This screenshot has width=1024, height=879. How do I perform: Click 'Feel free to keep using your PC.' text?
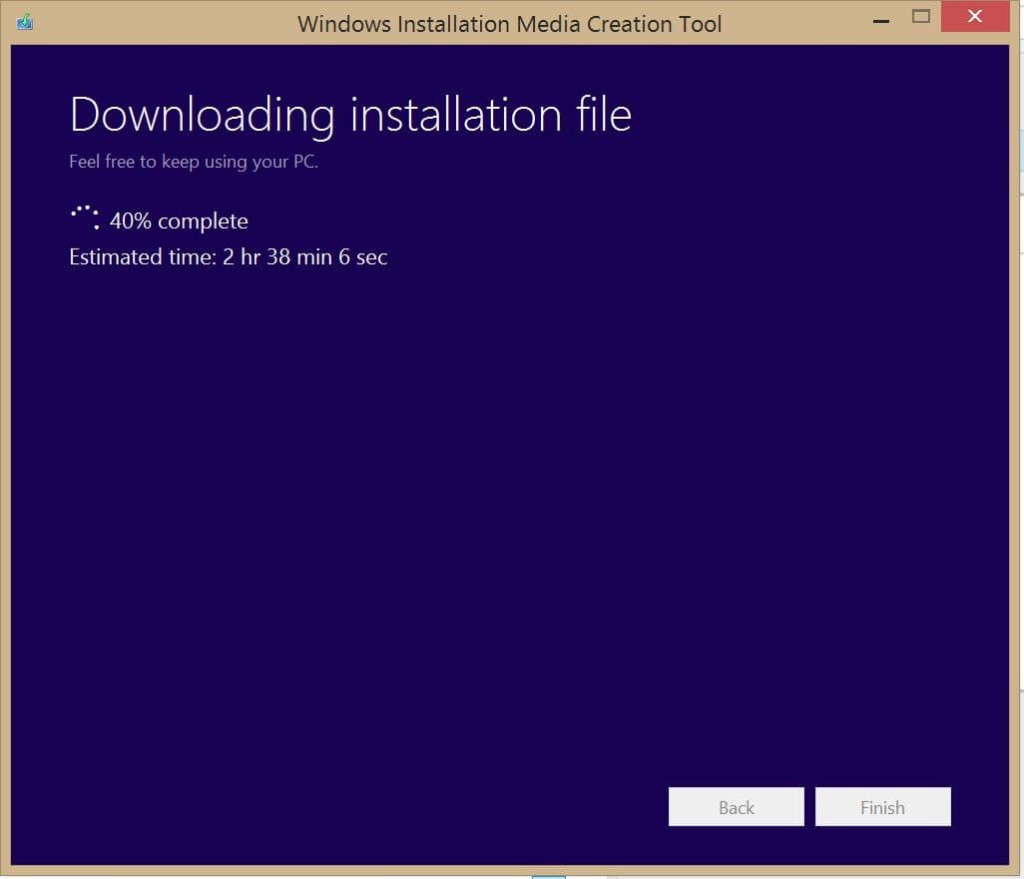(x=193, y=162)
